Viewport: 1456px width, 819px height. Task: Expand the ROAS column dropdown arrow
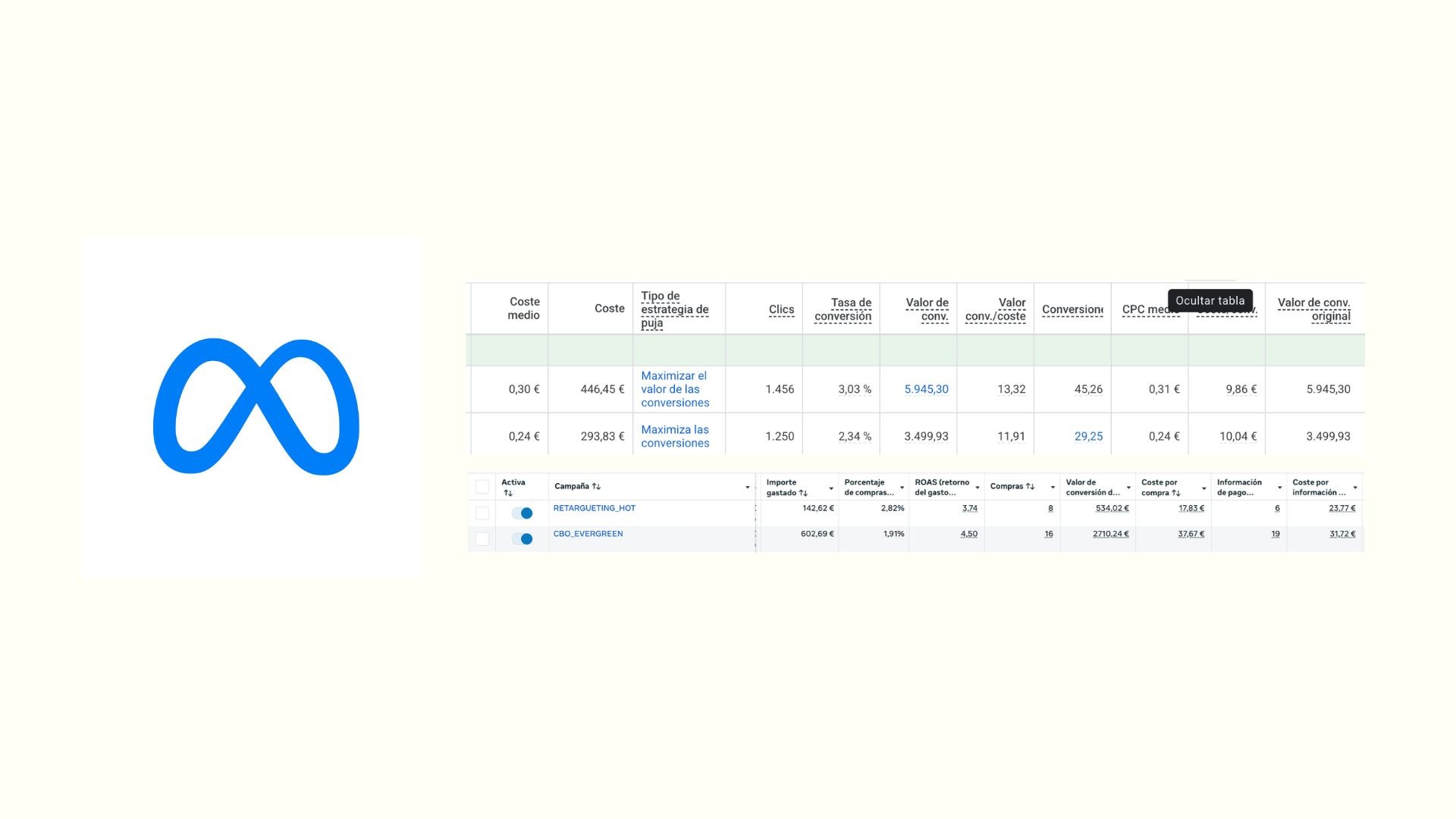click(977, 488)
